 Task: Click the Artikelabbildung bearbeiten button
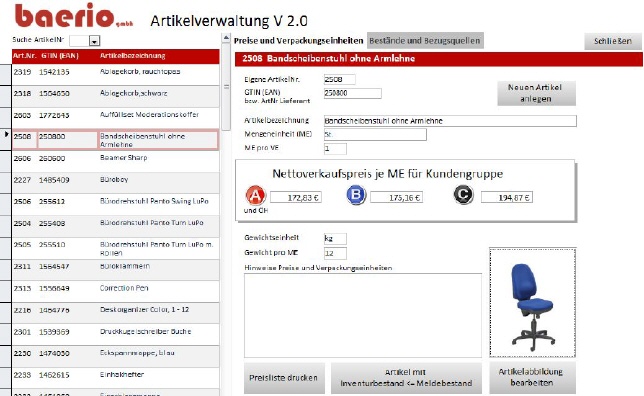click(532, 377)
